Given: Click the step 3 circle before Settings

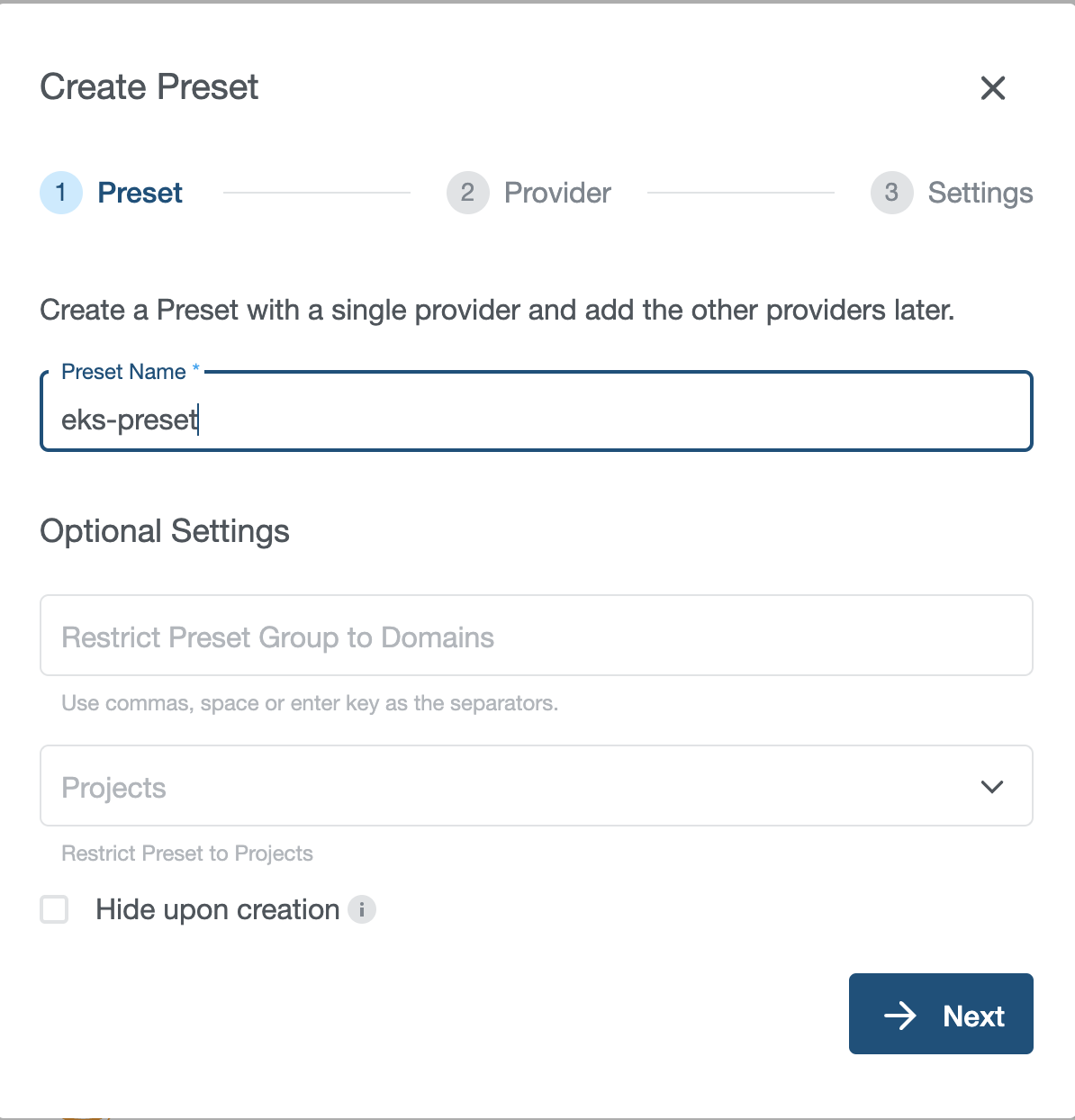Looking at the screenshot, I should (890, 193).
